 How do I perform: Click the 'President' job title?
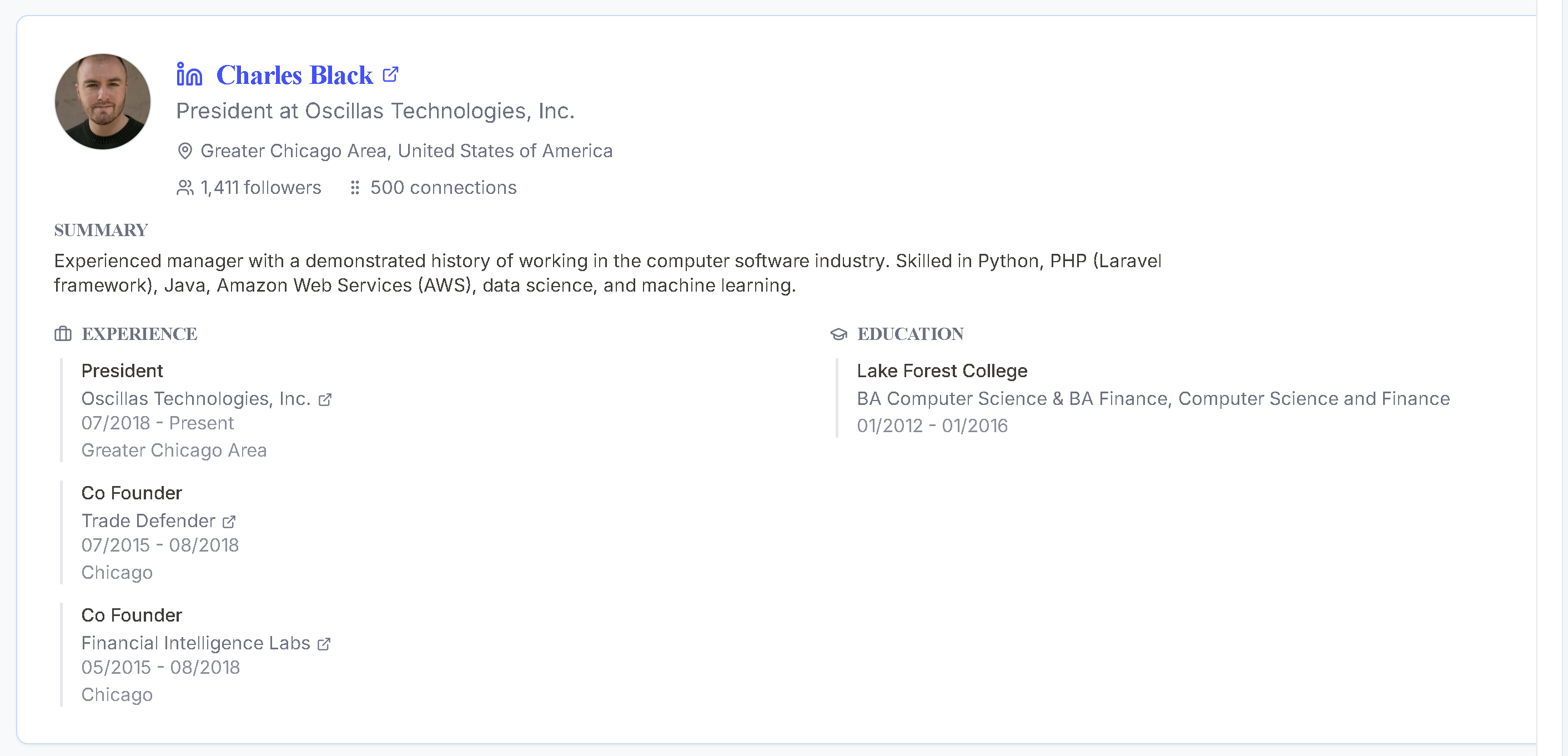pyautogui.click(x=122, y=371)
